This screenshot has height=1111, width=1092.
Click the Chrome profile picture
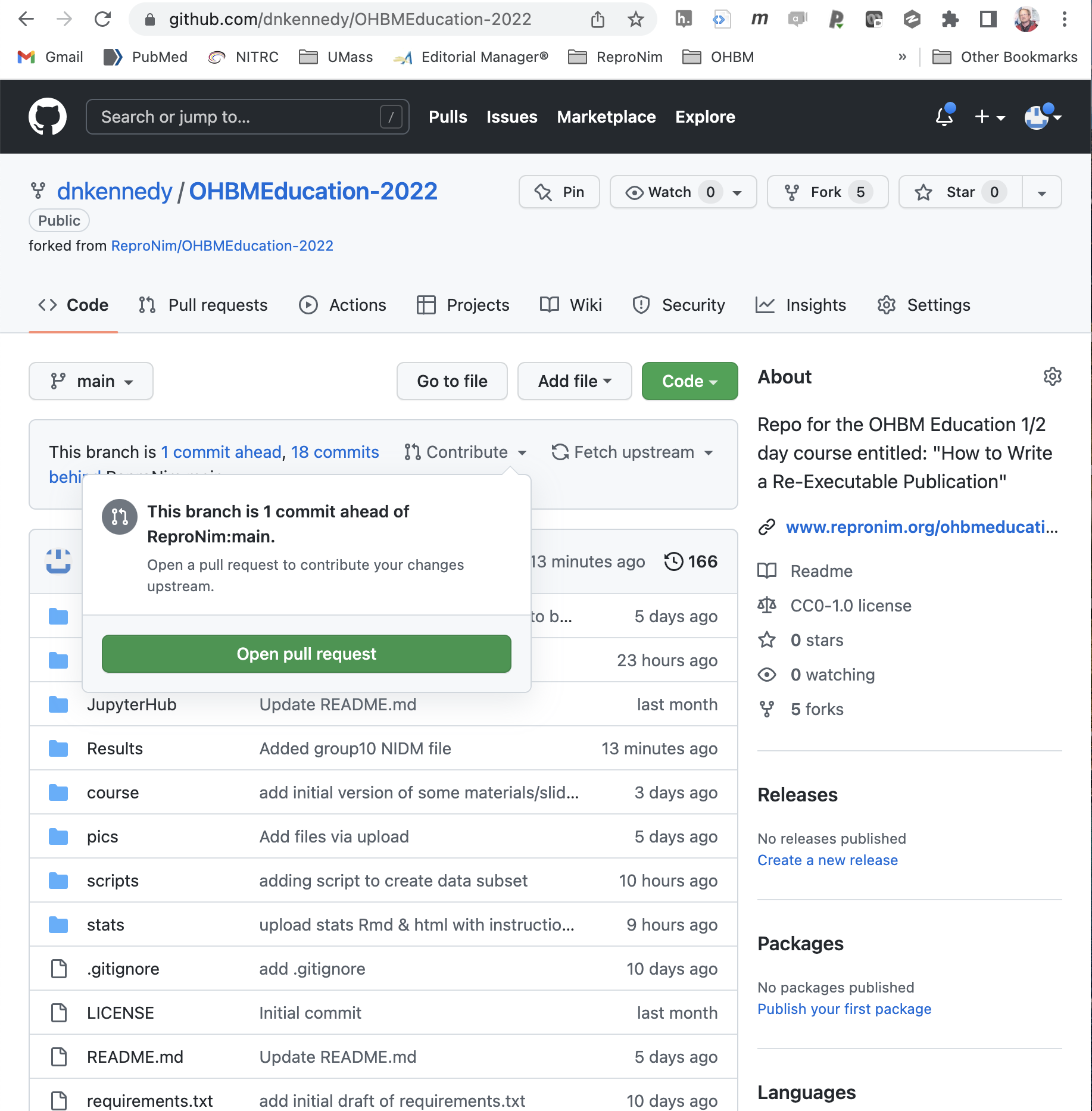coord(1027,20)
